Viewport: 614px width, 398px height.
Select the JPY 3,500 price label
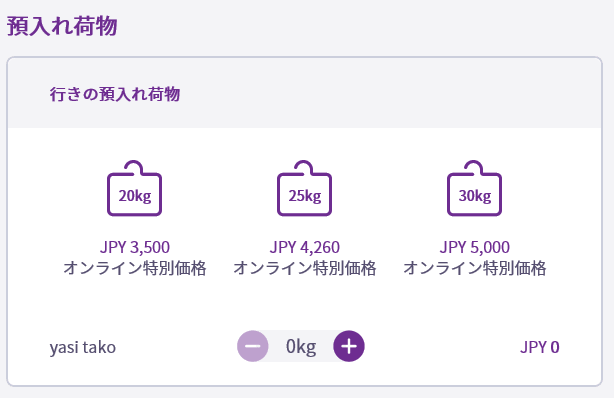(135, 247)
